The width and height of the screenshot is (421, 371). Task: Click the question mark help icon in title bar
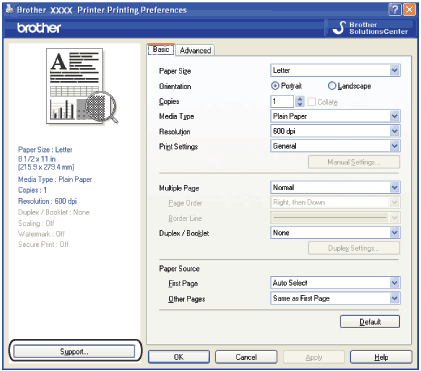395,9
